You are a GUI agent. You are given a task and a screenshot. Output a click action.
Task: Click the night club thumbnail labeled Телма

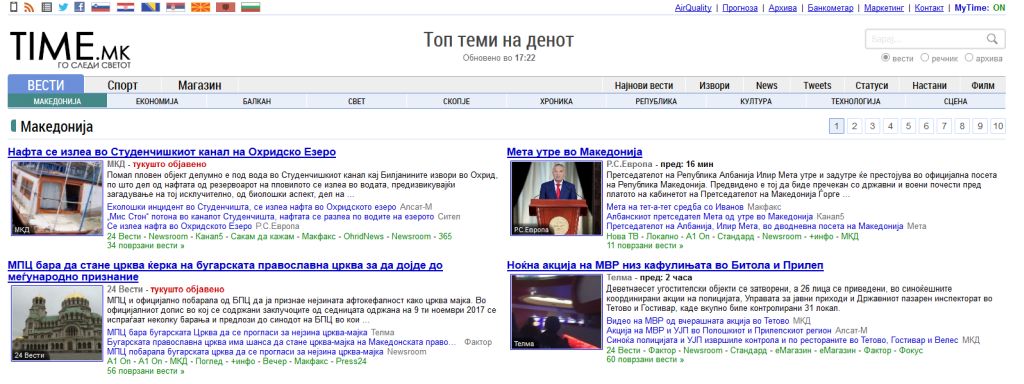[556, 312]
